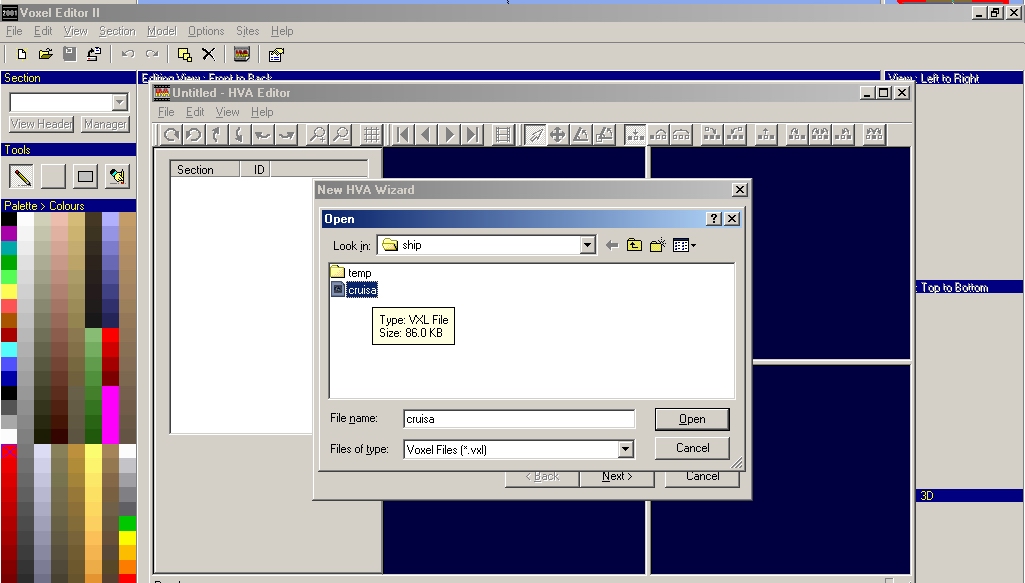
Task: Go to next frame in HVA toolbar
Action: point(449,135)
